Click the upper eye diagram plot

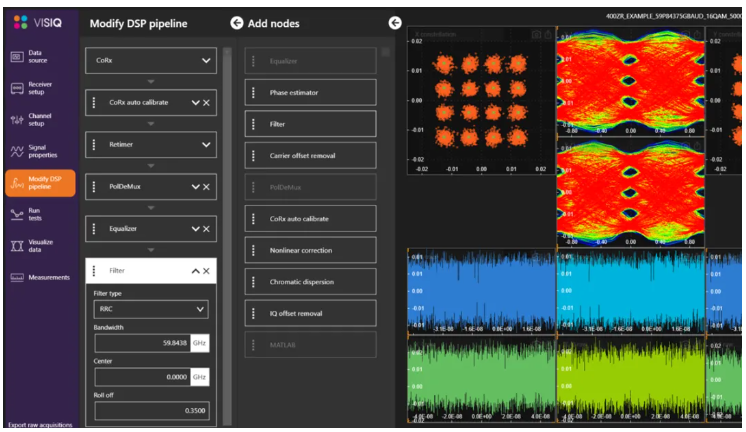[x=631, y=82]
